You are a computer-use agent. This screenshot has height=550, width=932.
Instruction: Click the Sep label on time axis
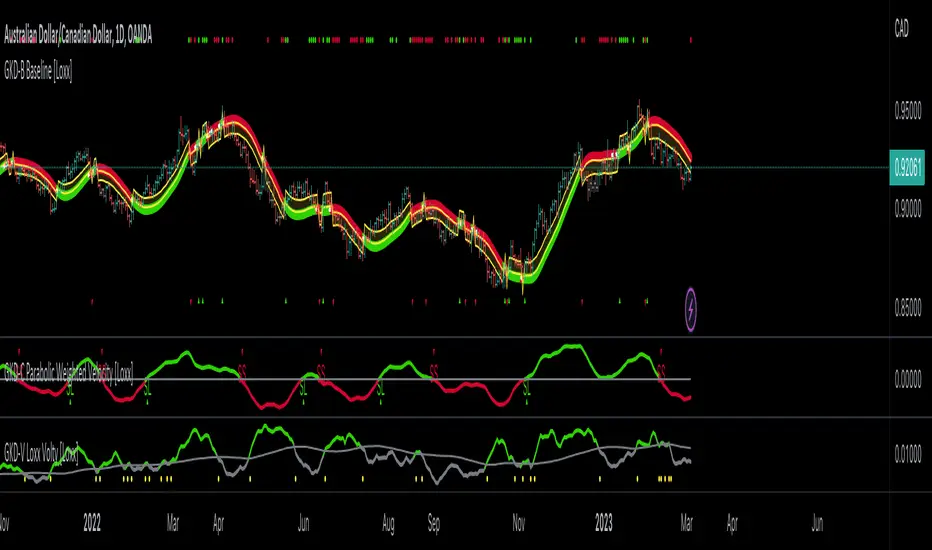tap(434, 524)
